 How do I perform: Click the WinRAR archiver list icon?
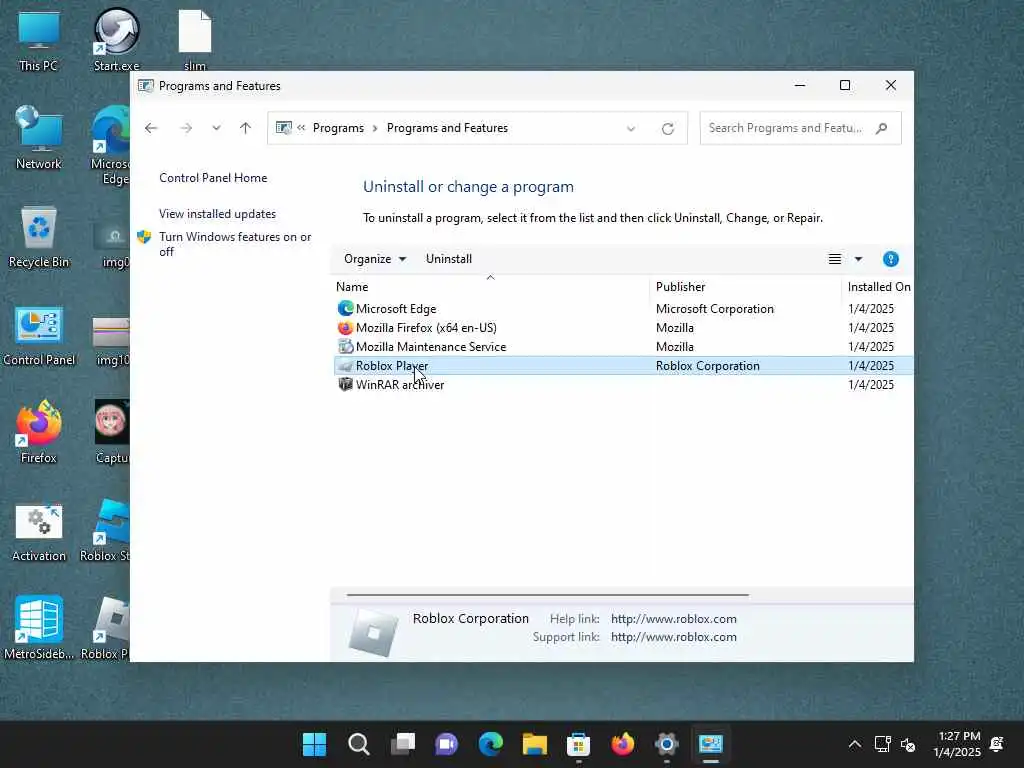(x=345, y=385)
